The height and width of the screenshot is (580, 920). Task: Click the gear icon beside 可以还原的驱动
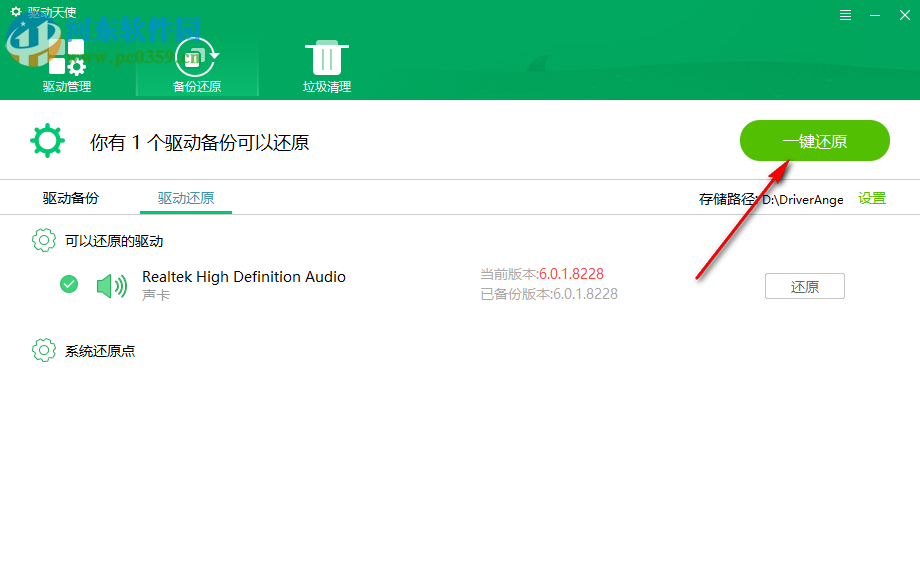(x=43, y=240)
